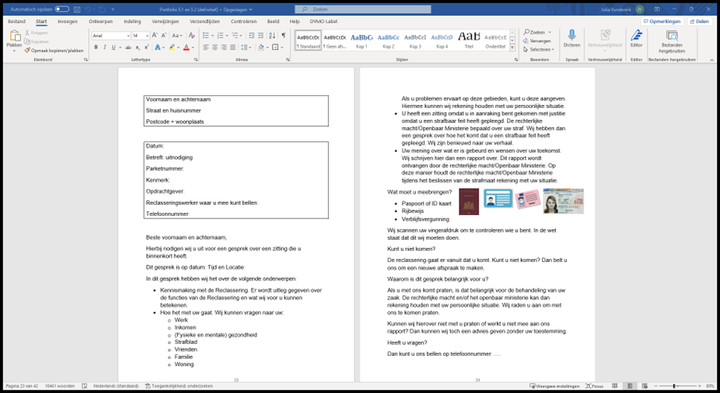Open the Invoegen ribbon tab
The width and height of the screenshot is (720, 393).
pyautogui.click(x=68, y=22)
